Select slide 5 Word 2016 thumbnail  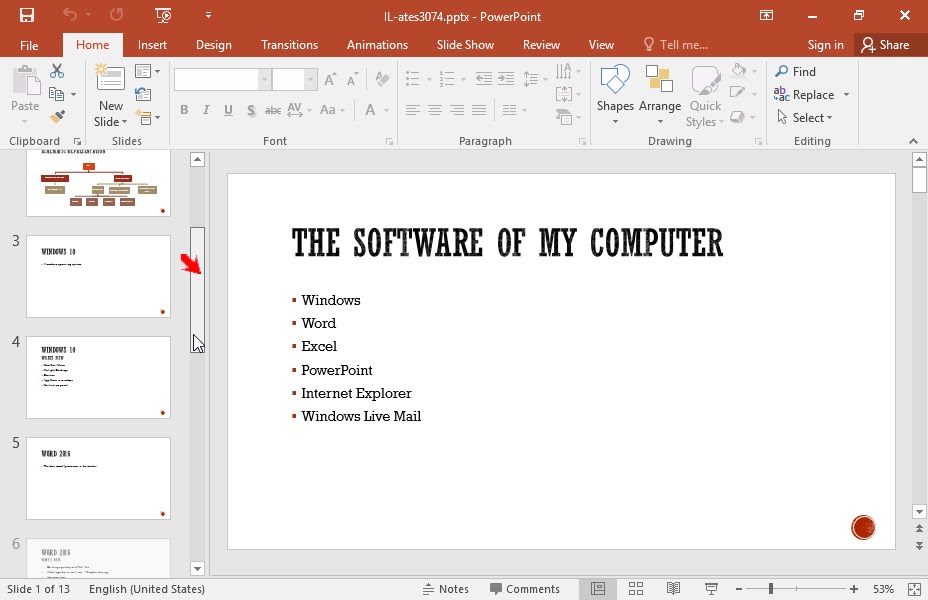click(x=98, y=479)
